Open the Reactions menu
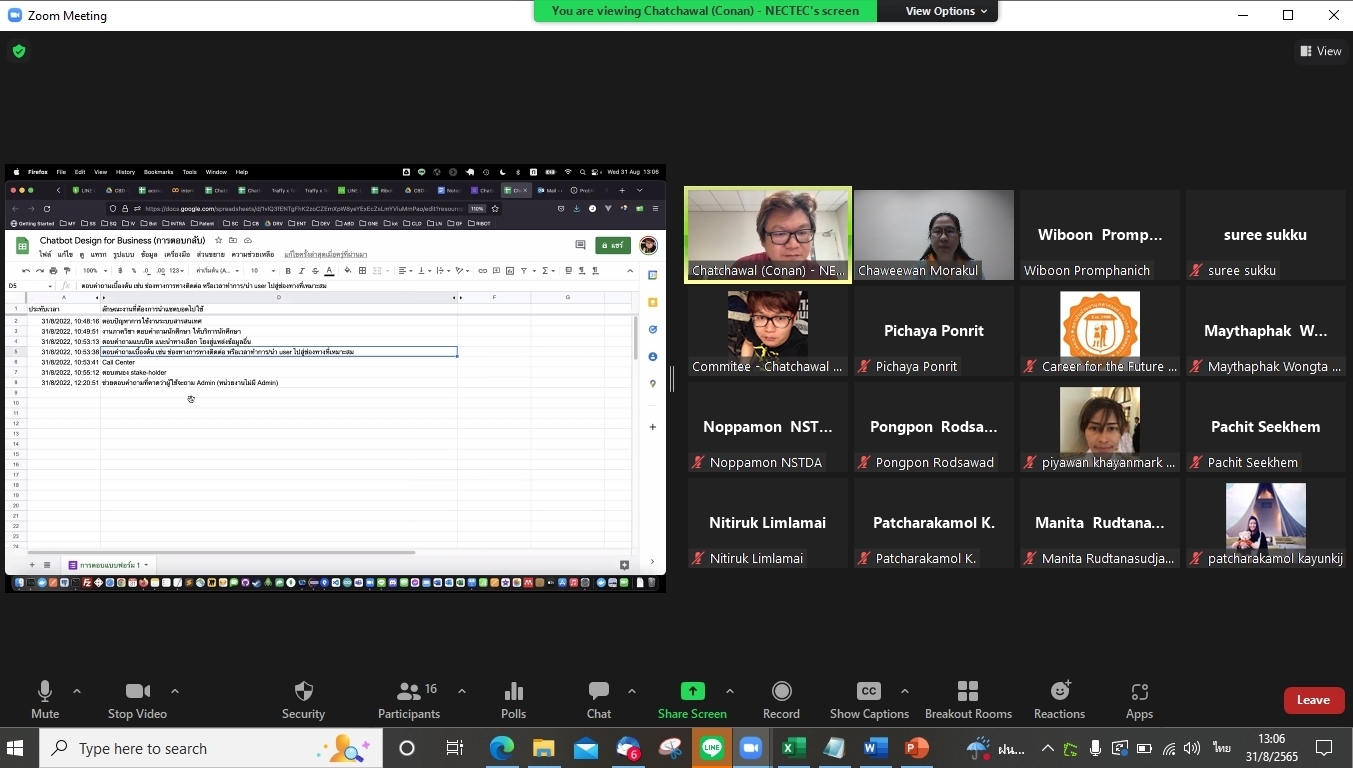Image resolution: width=1353 pixels, height=768 pixels. click(x=1059, y=699)
